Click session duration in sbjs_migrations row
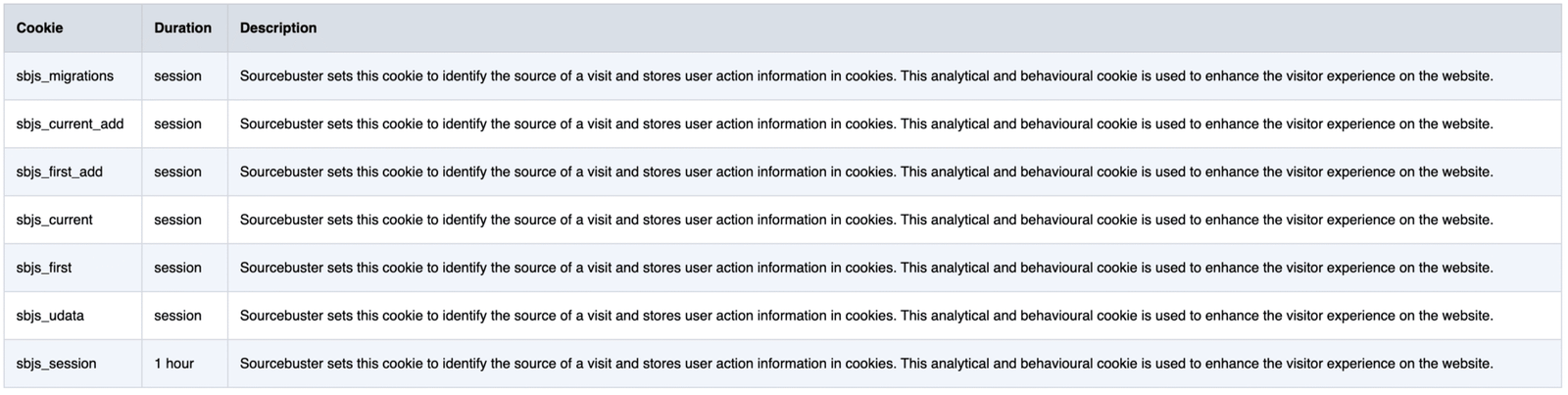 [x=177, y=75]
